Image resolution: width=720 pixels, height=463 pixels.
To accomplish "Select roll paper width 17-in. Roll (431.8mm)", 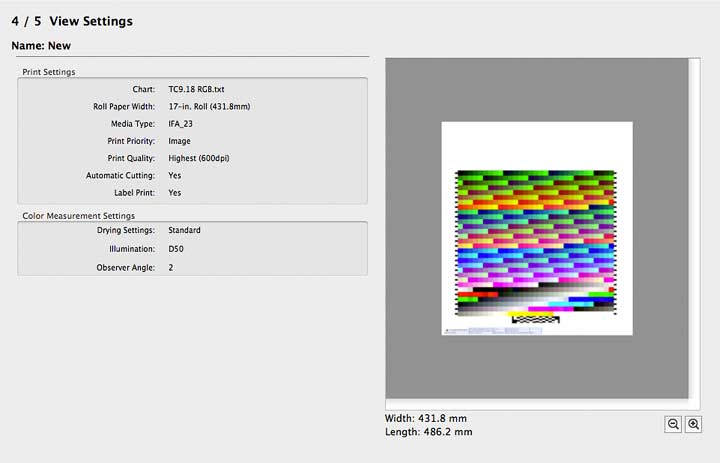I will [x=209, y=107].
